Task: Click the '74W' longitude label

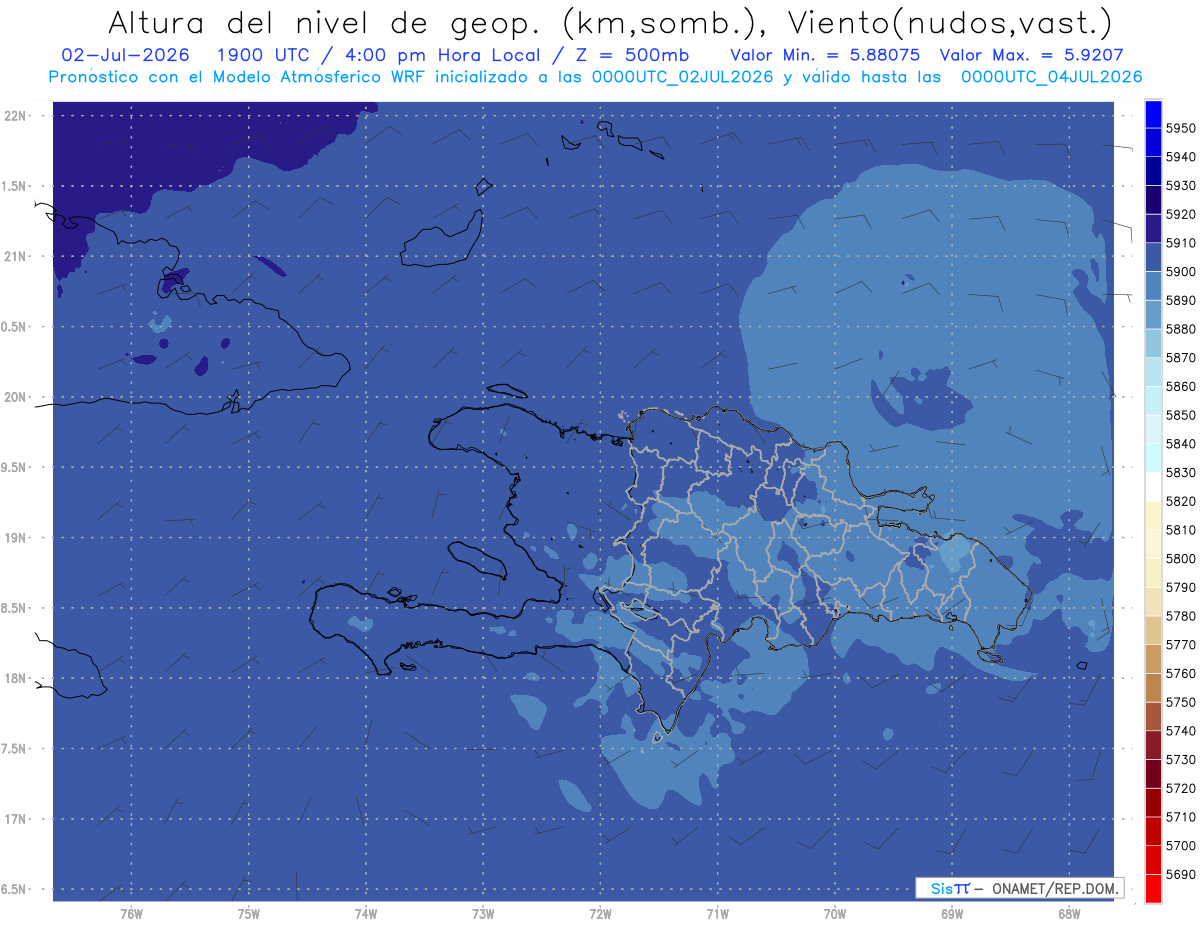Action: point(365,913)
